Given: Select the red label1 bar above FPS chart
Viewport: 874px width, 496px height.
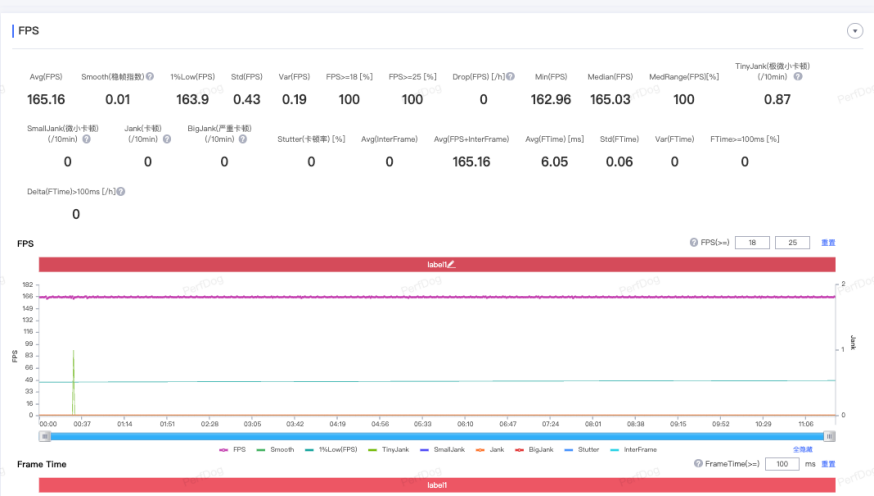Looking at the screenshot, I should [437, 264].
